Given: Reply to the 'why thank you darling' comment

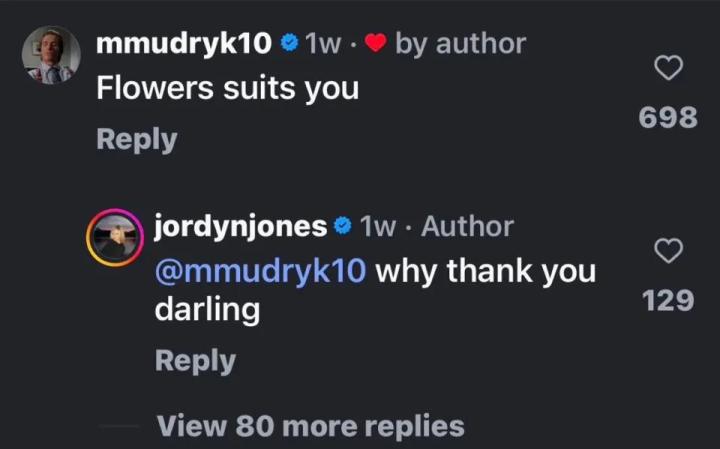Looking at the screenshot, I should [195, 361].
